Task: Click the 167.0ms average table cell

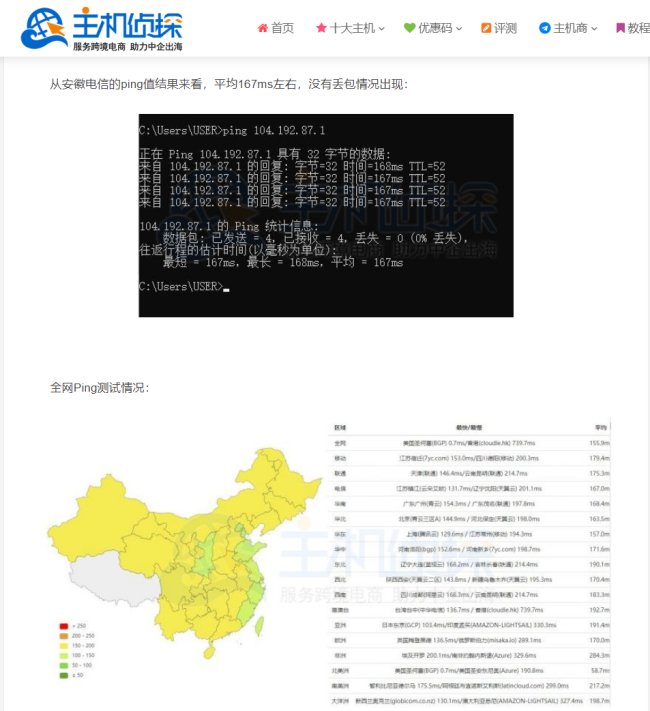Action: [599, 489]
